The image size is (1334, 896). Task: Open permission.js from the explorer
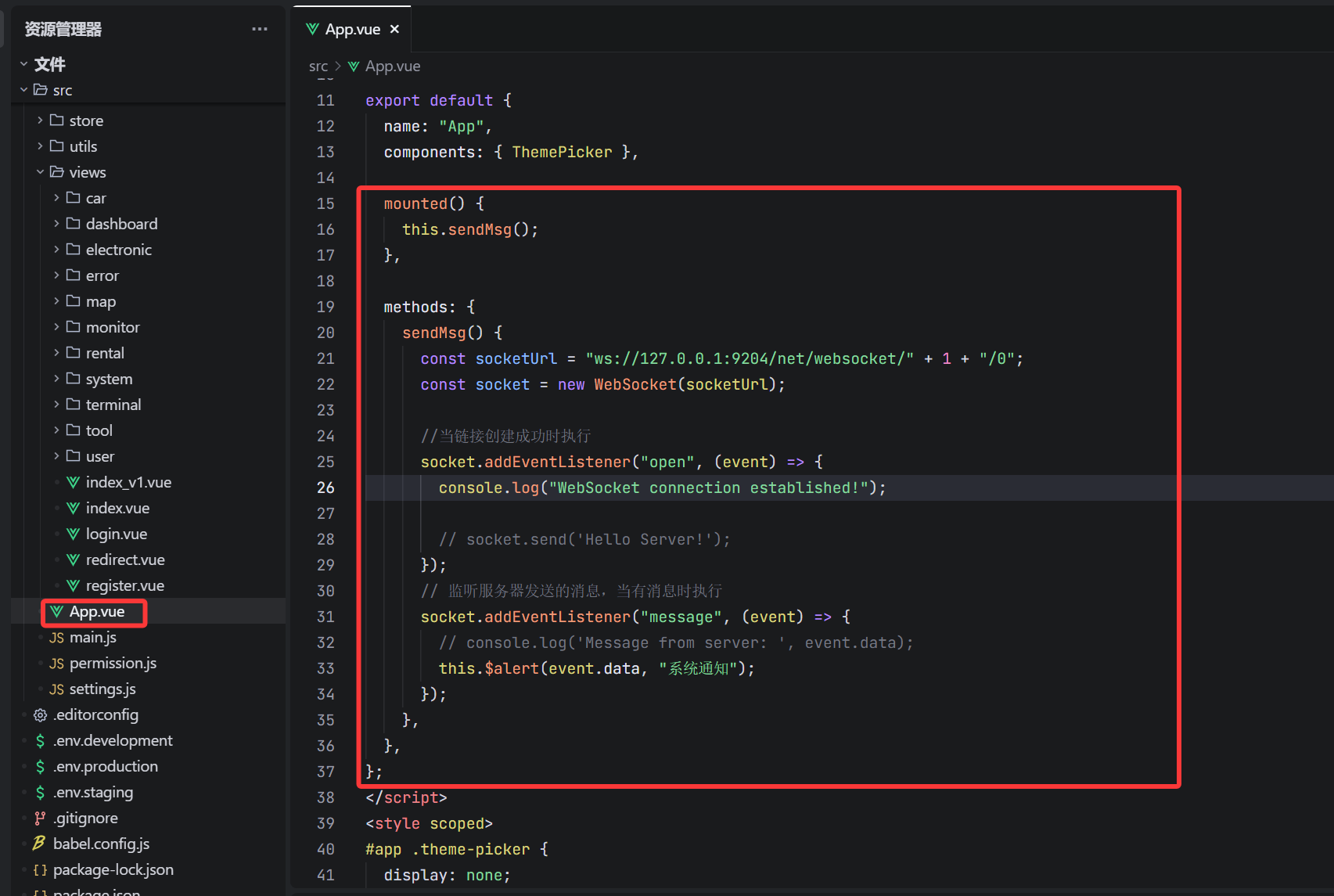[x=113, y=663]
